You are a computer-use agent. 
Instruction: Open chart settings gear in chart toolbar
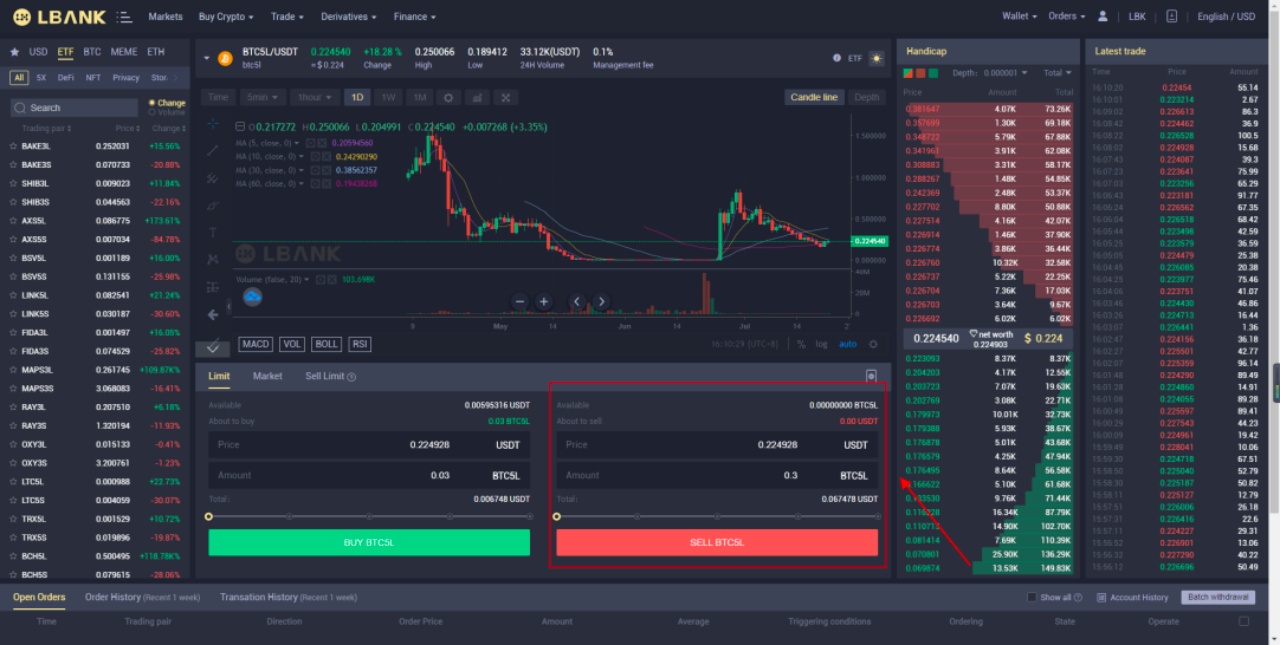449,97
